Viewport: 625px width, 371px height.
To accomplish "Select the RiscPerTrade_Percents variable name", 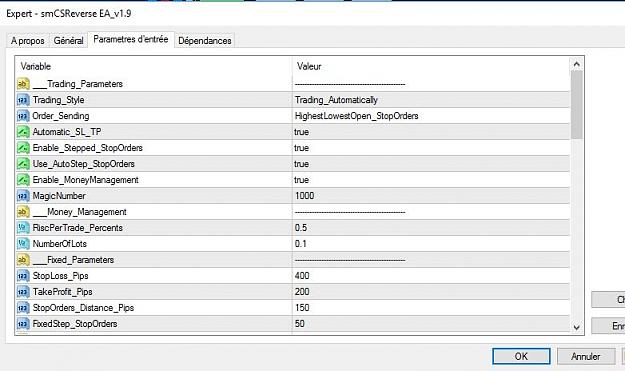I will point(77,228).
